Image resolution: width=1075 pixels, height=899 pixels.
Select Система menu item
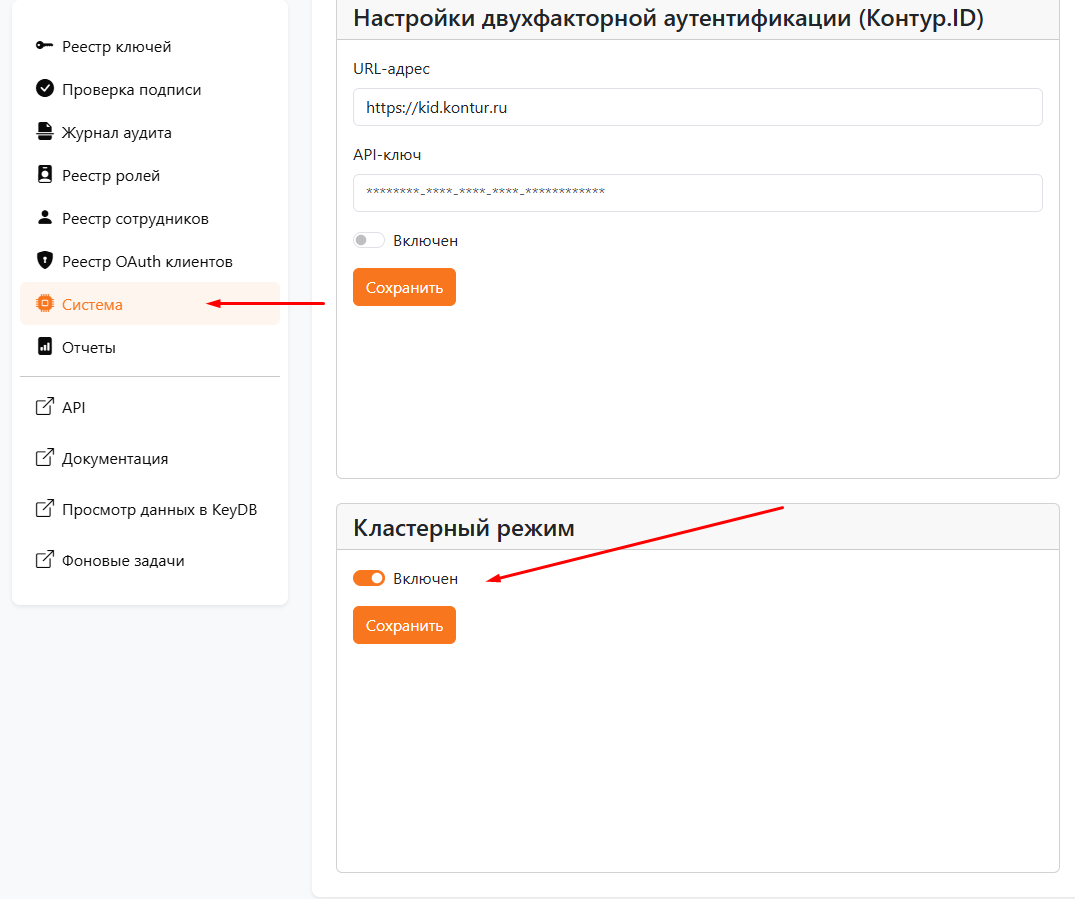[x=149, y=304]
